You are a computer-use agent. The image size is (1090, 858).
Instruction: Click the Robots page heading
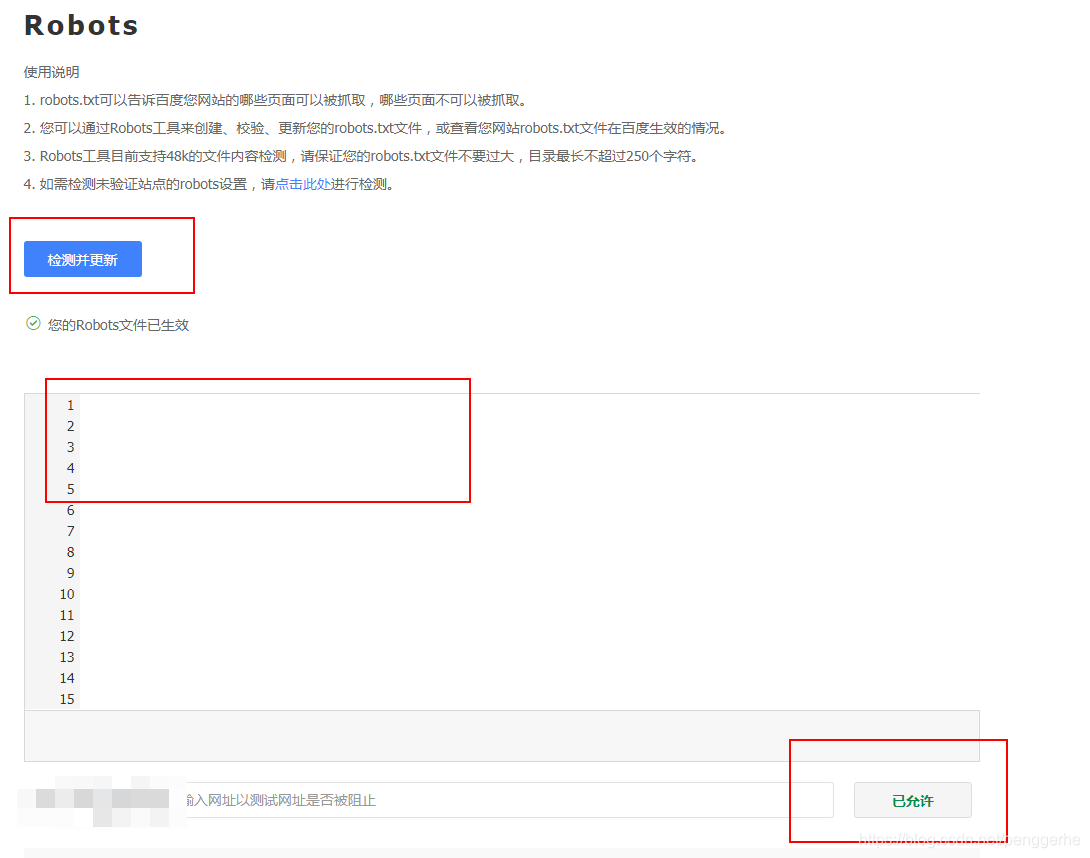[x=81, y=25]
